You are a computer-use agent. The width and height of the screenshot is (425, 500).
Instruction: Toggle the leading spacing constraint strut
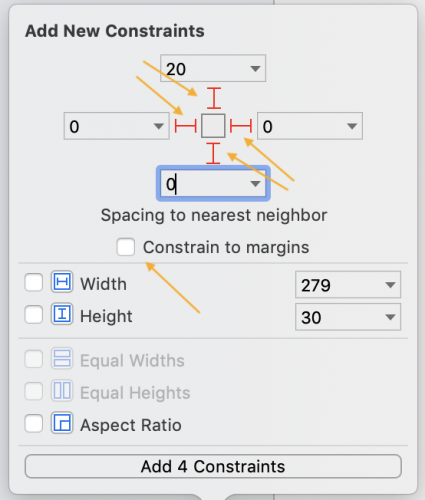coord(186,126)
